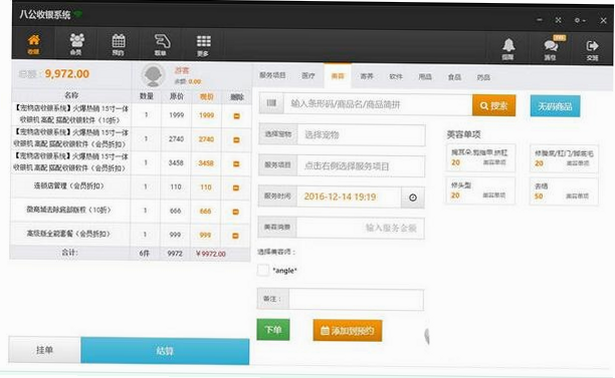Focus the 输入服务金额 amount field
This screenshot has height=378, width=615.
[x=360, y=228]
